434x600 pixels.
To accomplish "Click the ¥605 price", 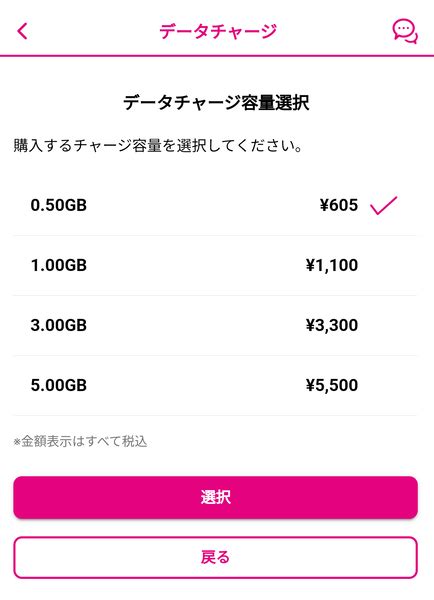I will 339,205.
